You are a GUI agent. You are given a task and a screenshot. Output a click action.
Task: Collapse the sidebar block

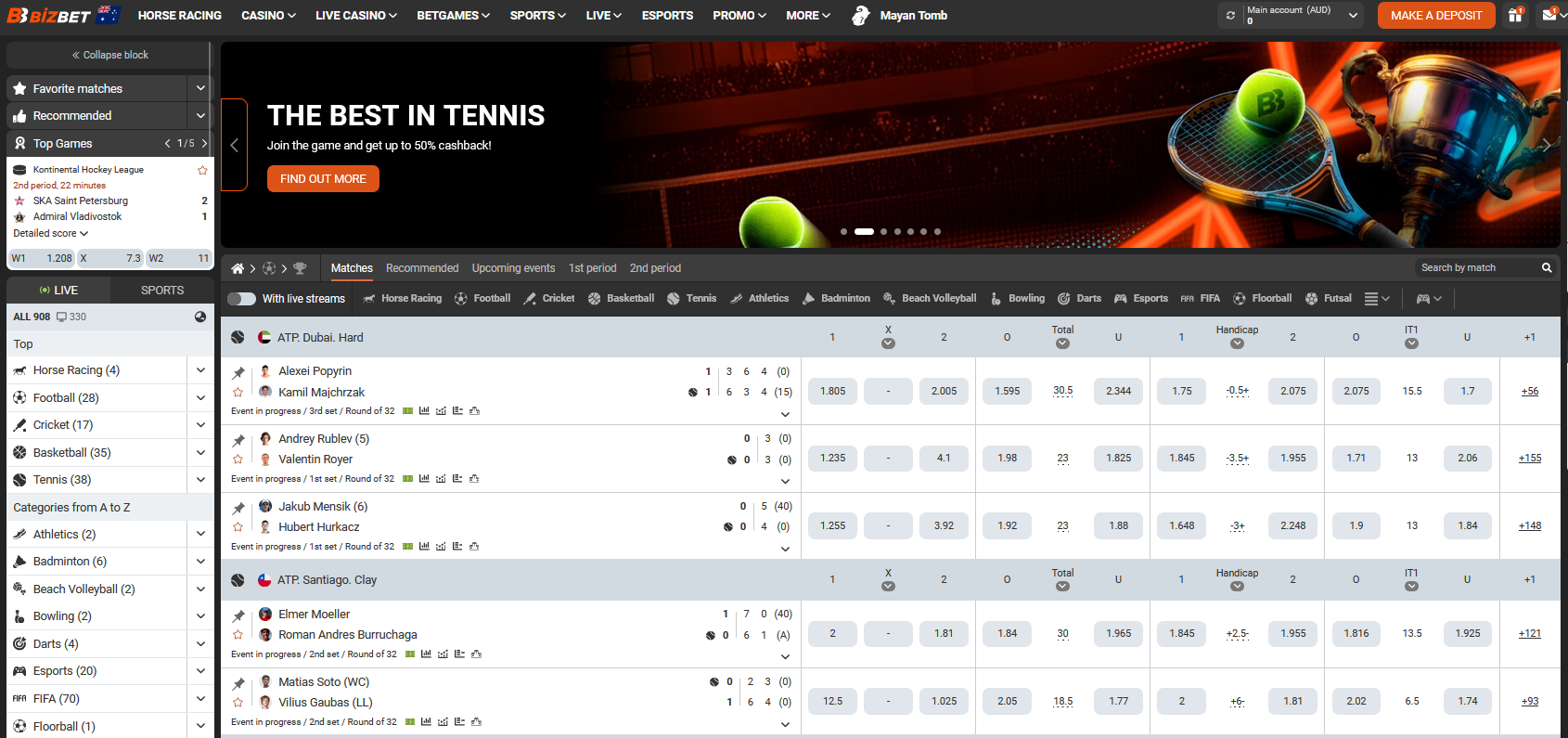[109, 55]
